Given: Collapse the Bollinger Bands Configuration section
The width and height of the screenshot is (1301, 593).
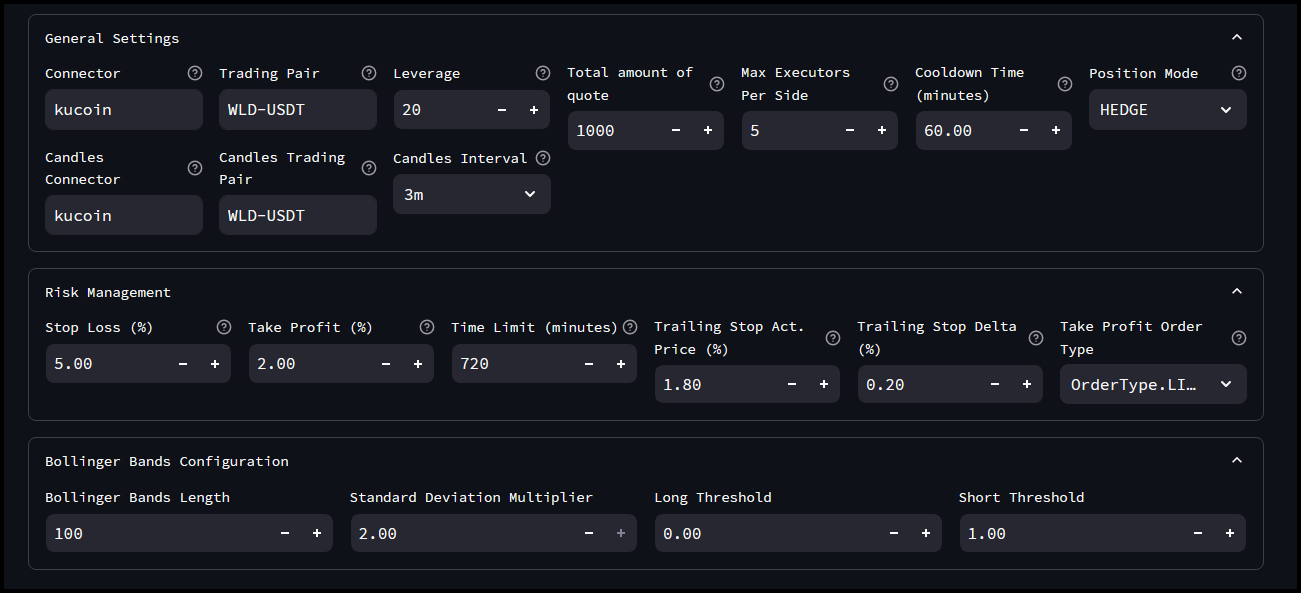Looking at the screenshot, I should click(1237, 460).
